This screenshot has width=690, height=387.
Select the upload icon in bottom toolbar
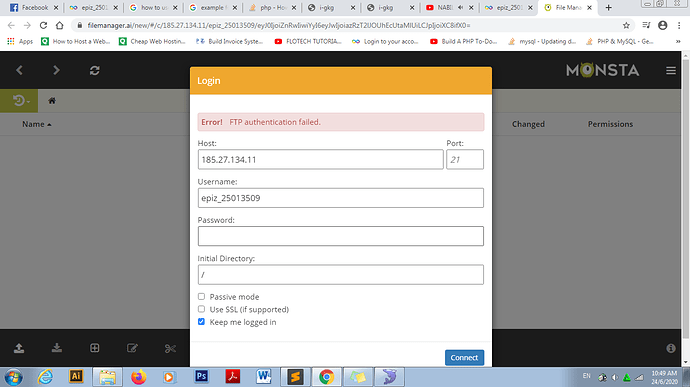[19, 348]
